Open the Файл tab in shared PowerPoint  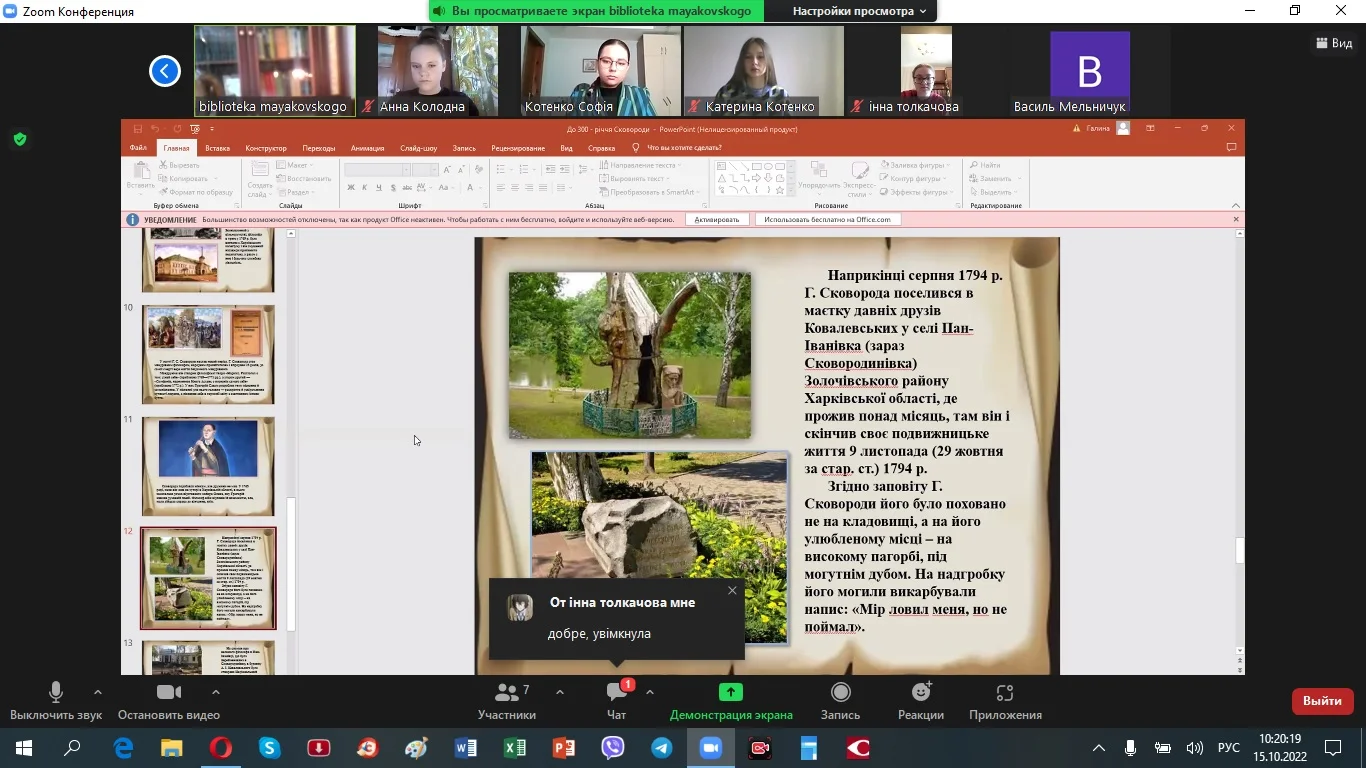(x=138, y=148)
